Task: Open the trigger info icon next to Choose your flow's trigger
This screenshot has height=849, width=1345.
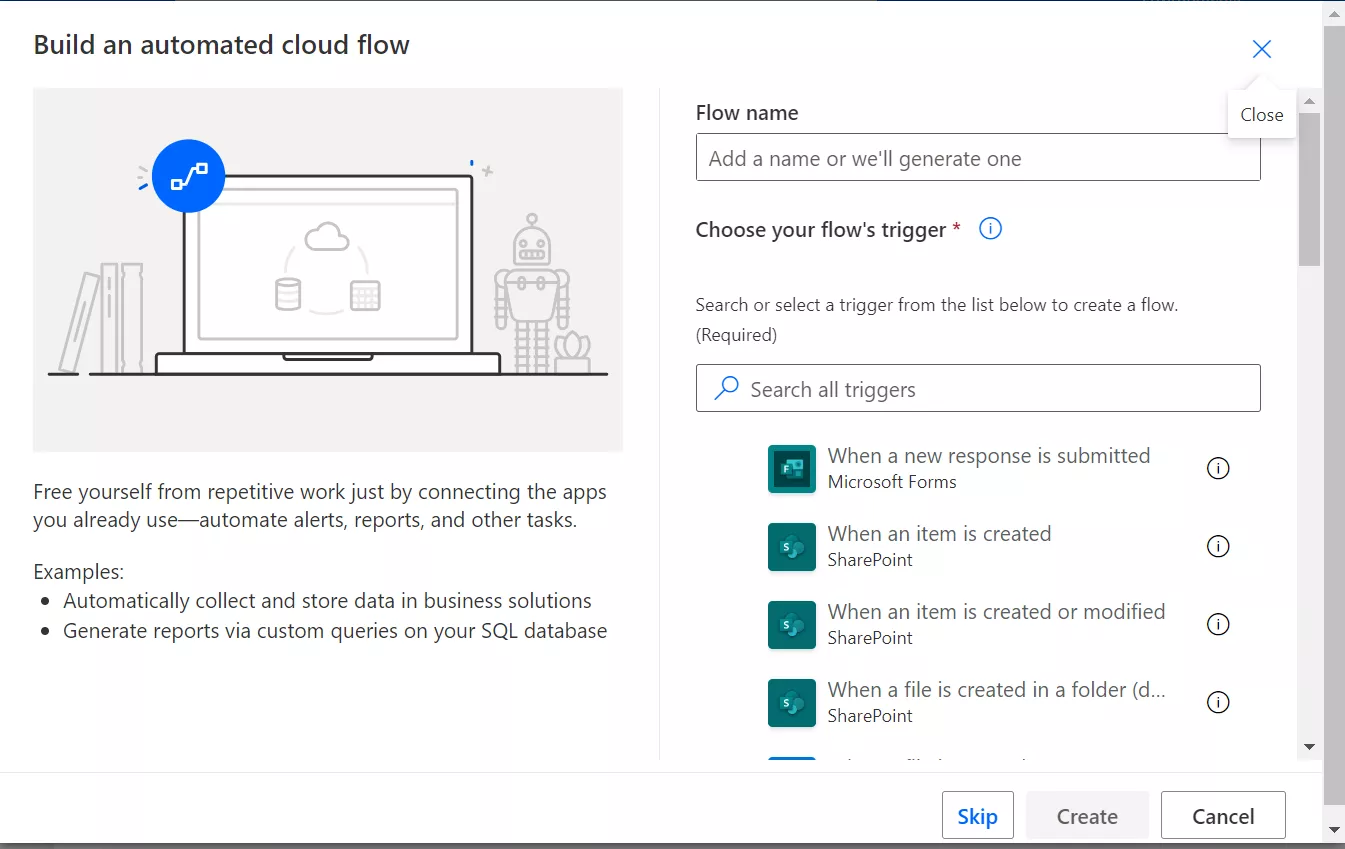Action: [990, 229]
